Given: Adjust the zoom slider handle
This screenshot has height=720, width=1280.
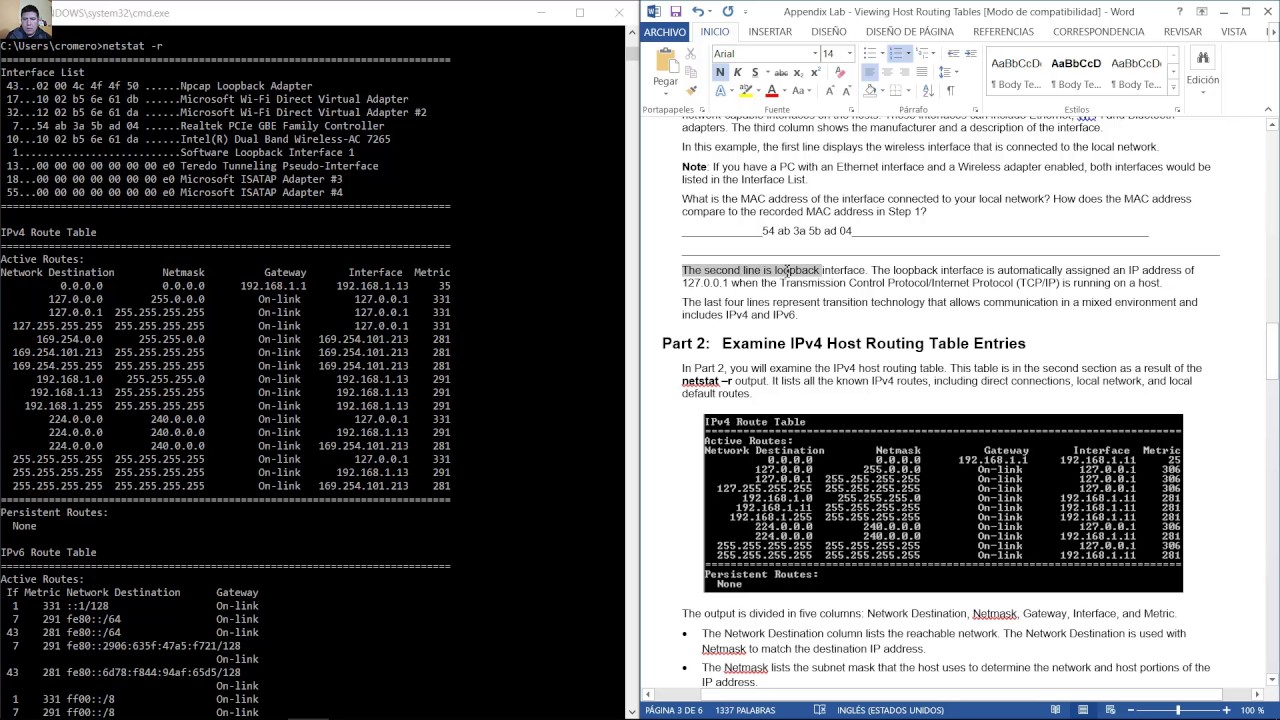Looking at the screenshot, I should 1178,710.
